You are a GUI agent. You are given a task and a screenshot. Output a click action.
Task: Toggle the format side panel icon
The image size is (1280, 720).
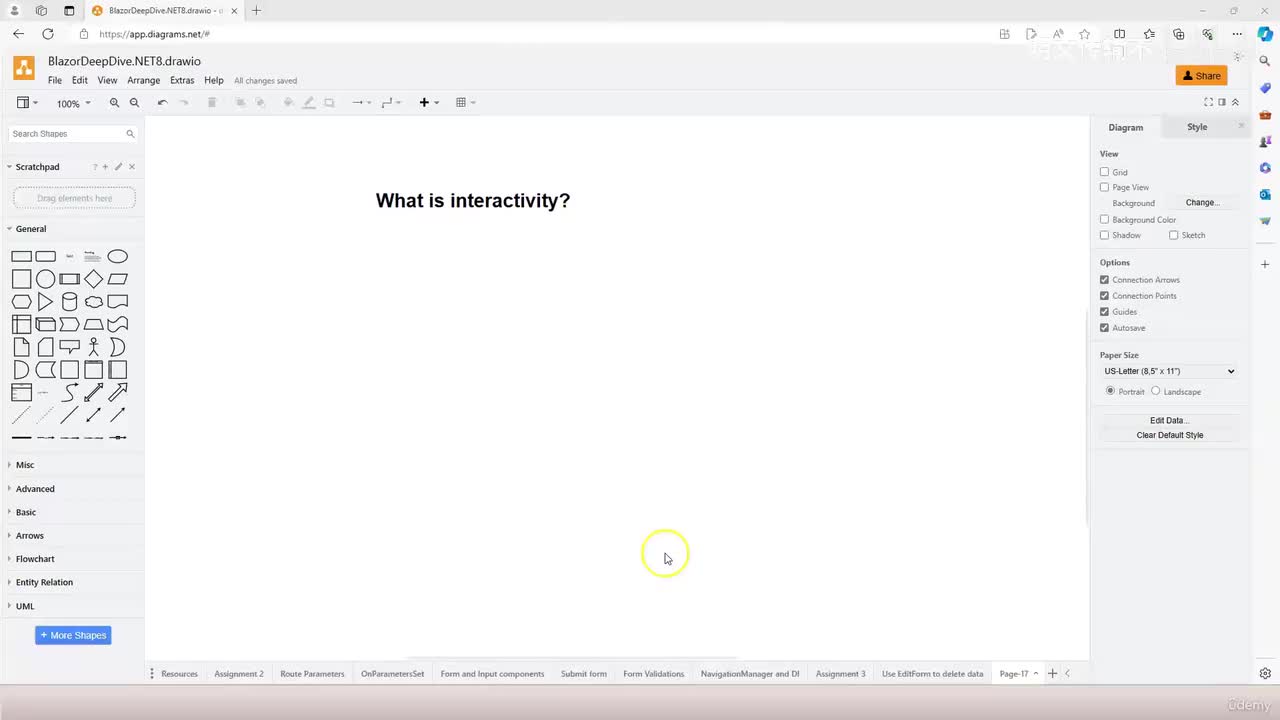1222,102
